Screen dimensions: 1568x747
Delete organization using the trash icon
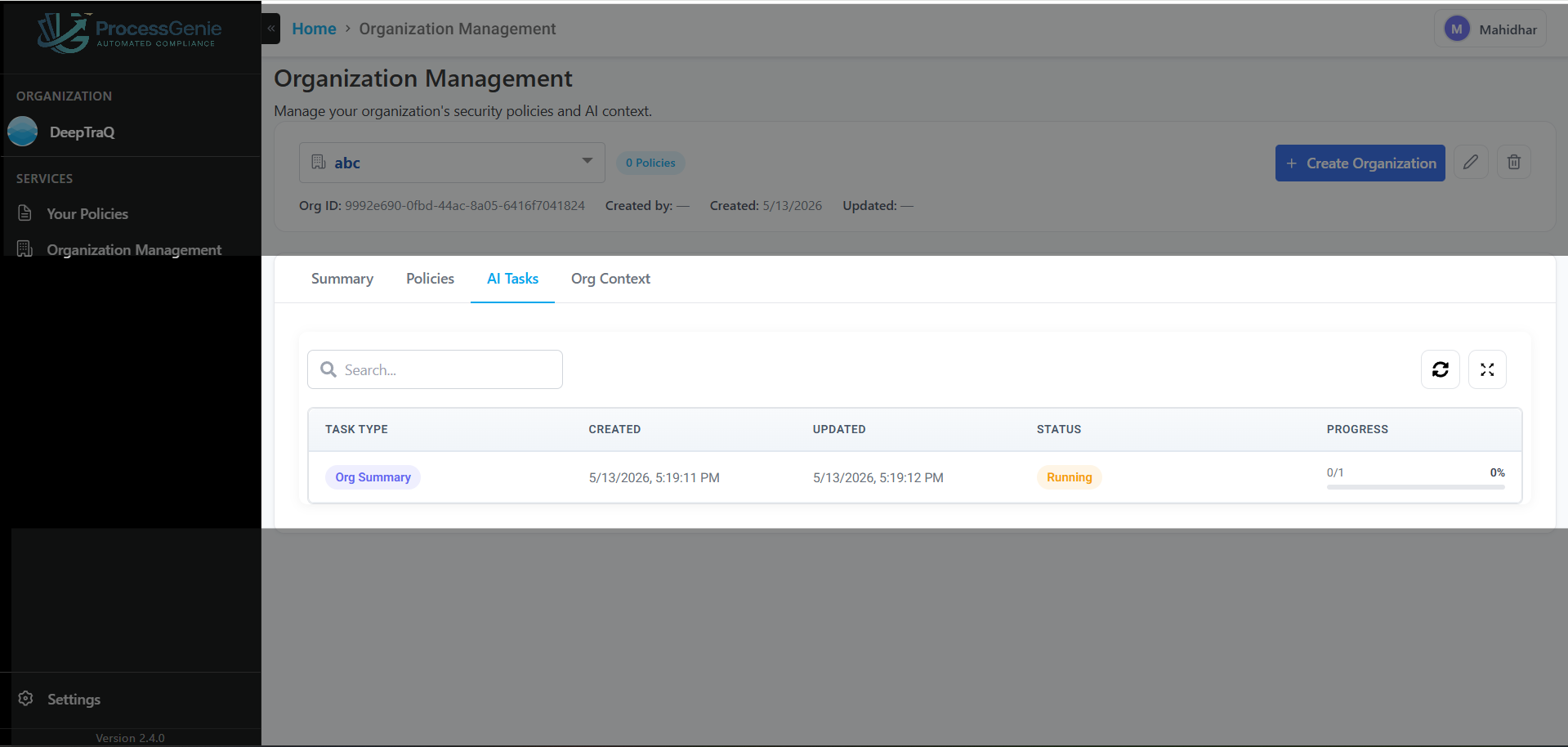[x=1514, y=163]
